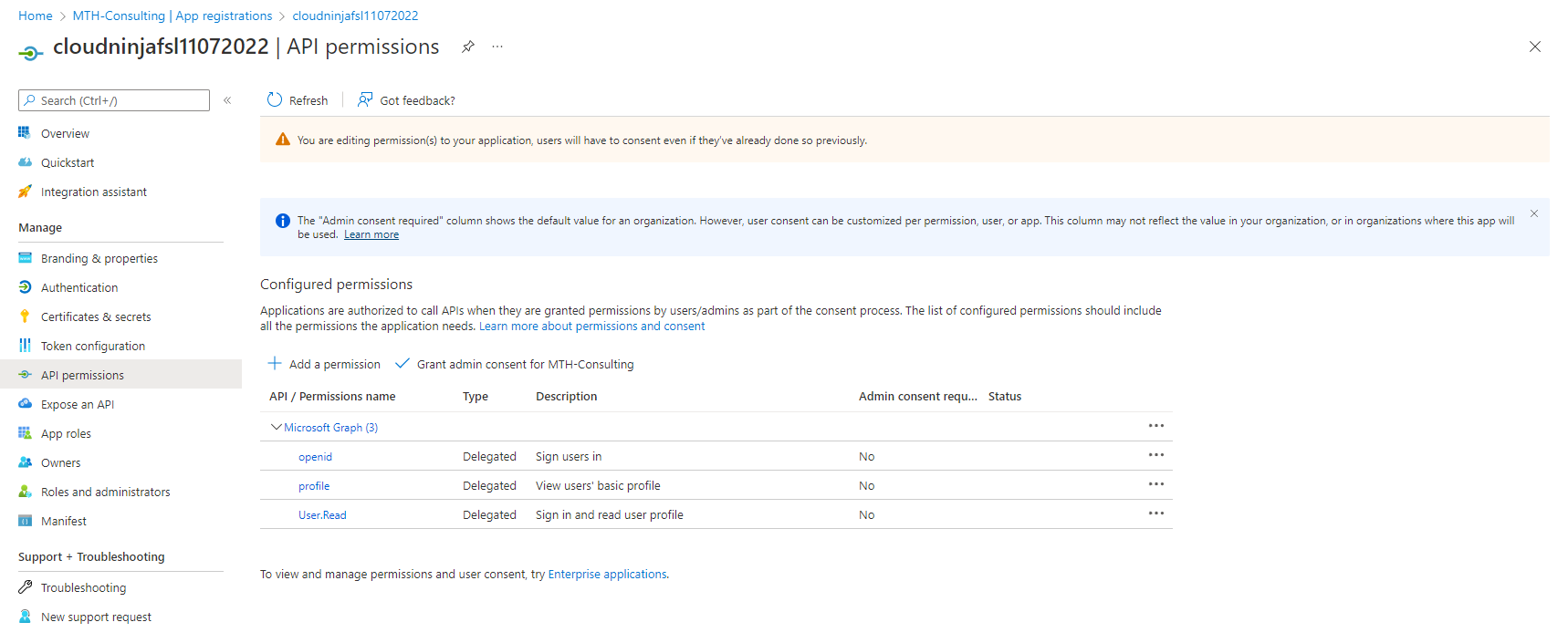Click the Token configuration icon
The height and width of the screenshot is (643, 1568).
pos(25,346)
